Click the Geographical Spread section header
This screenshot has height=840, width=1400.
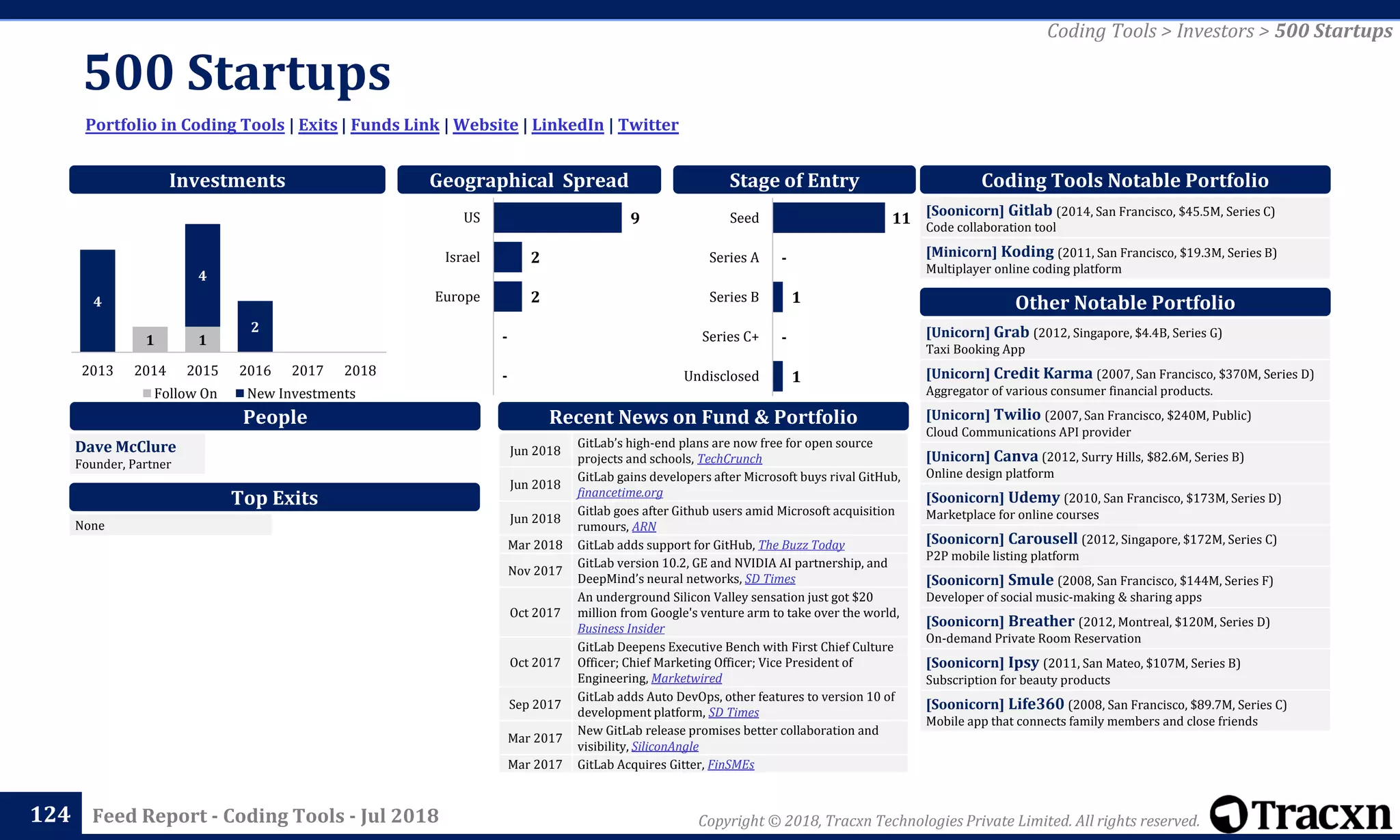[x=529, y=180]
